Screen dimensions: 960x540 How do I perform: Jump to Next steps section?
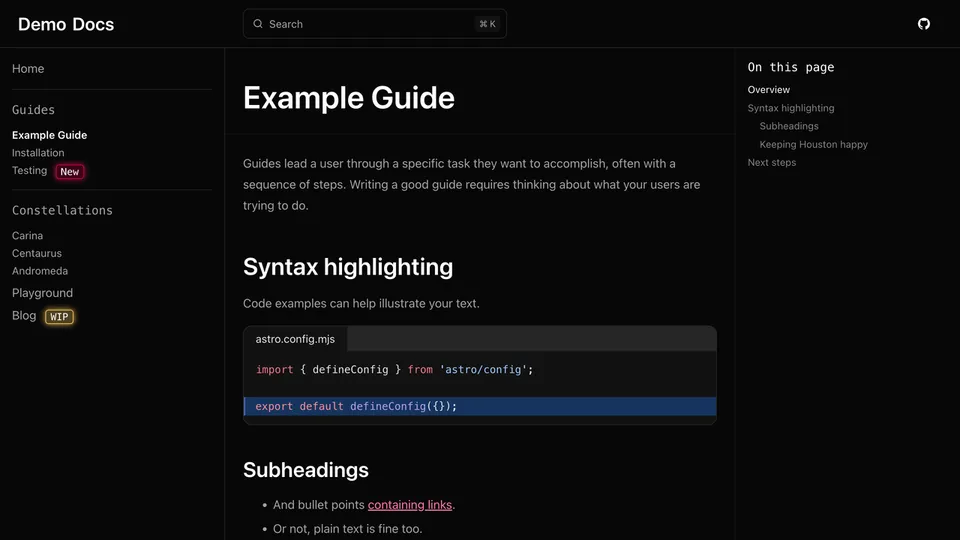(772, 162)
